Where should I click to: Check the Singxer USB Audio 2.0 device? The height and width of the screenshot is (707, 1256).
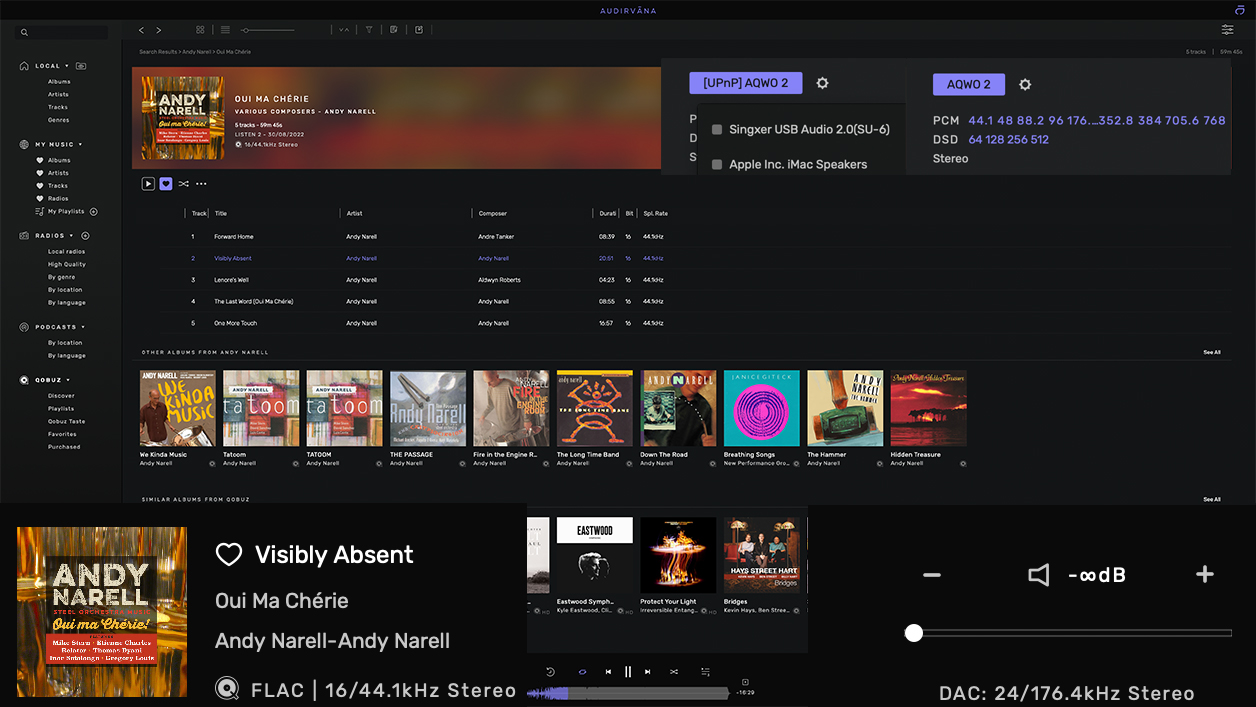coord(717,130)
